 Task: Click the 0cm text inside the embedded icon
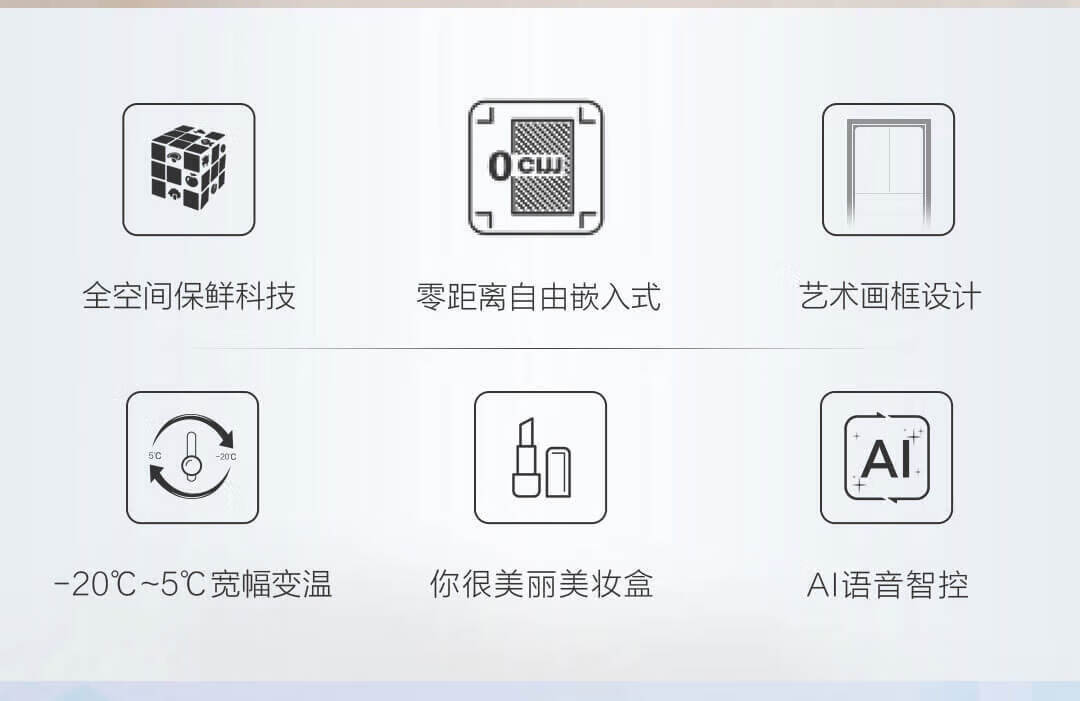tap(528, 165)
